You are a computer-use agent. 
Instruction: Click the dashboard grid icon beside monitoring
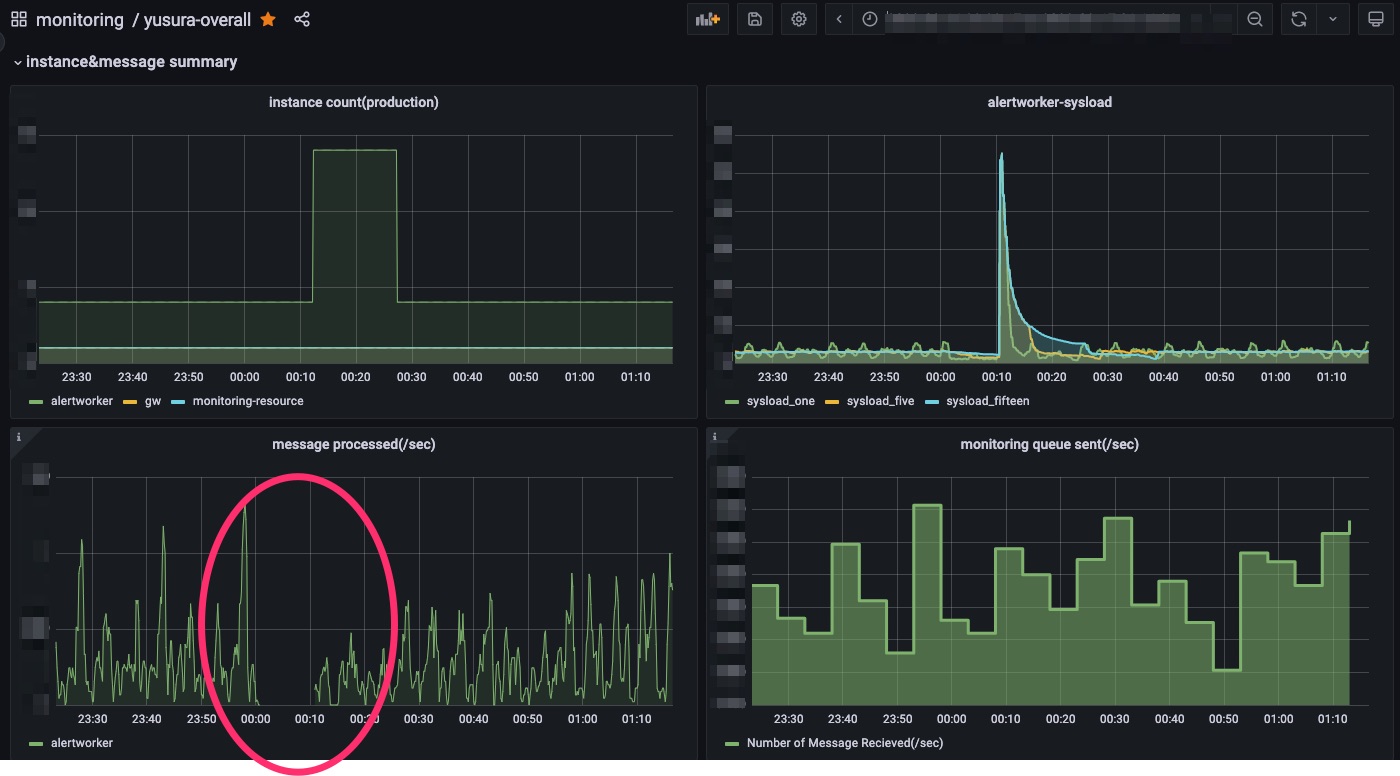19,19
